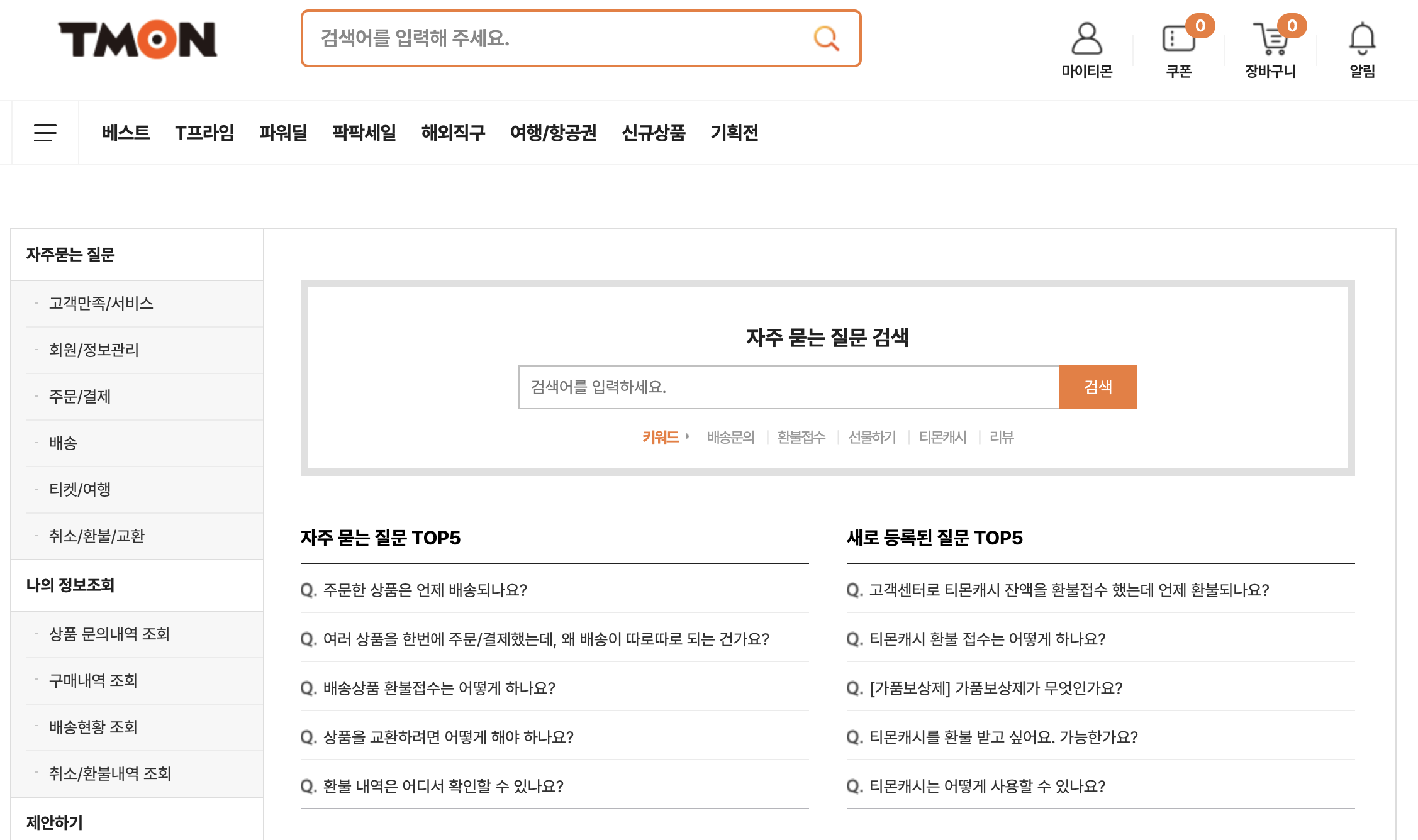Click the 티몬캐시 keyword link

click(942, 437)
